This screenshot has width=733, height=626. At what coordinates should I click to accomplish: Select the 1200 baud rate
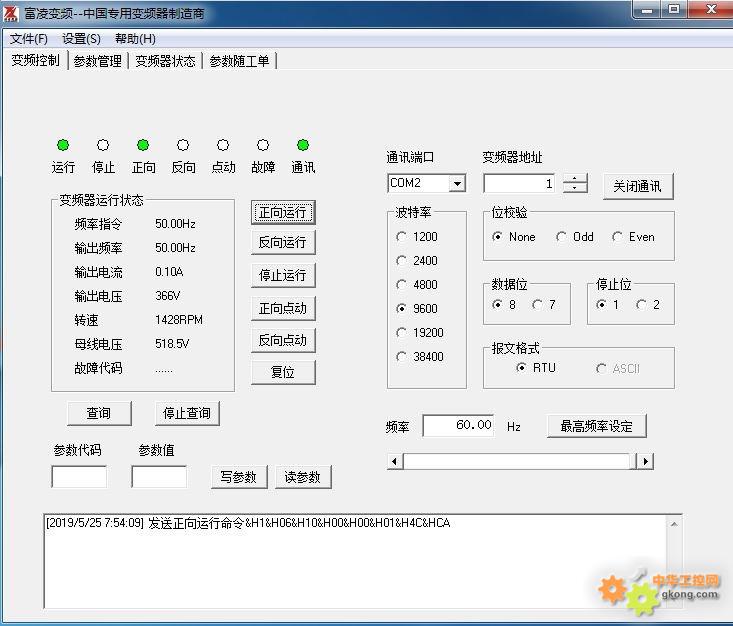pyautogui.click(x=417, y=237)
